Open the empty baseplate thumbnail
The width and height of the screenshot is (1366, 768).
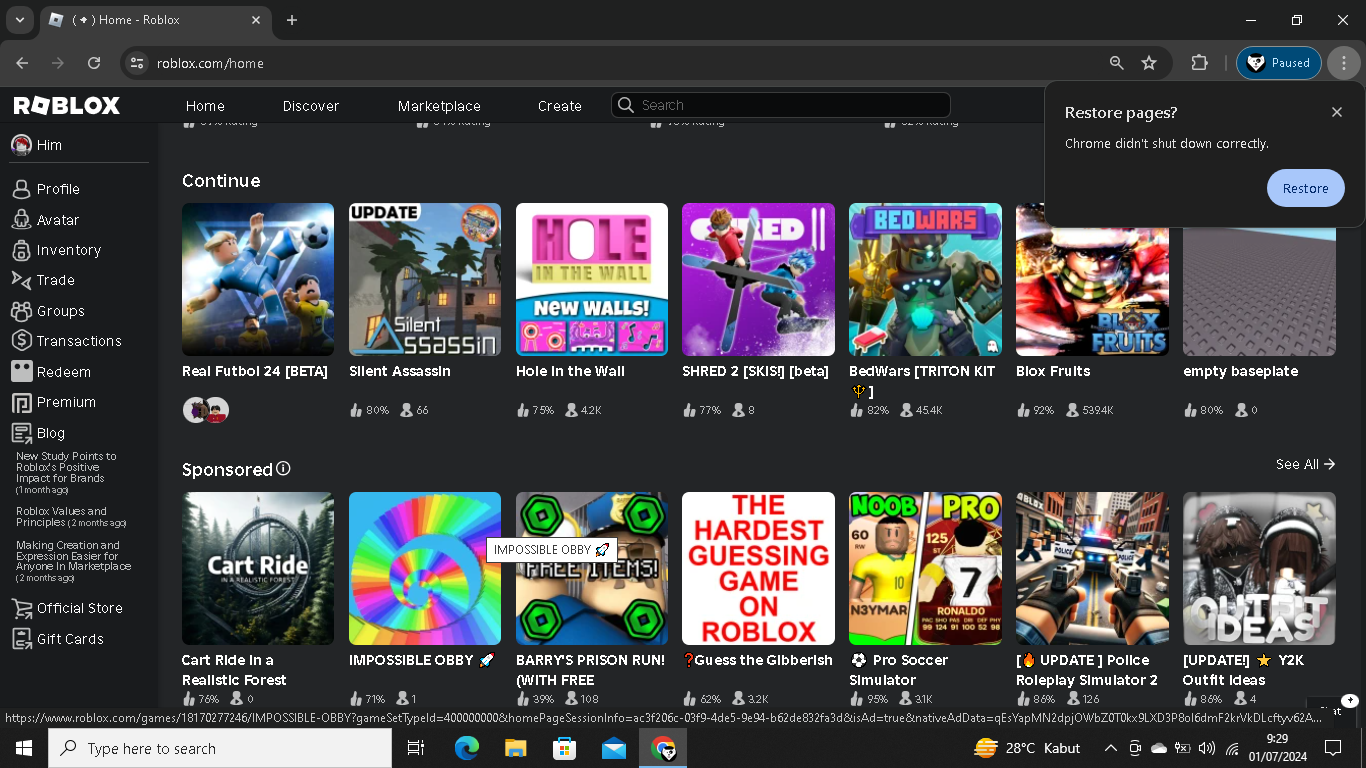[x=1259, y=280]
